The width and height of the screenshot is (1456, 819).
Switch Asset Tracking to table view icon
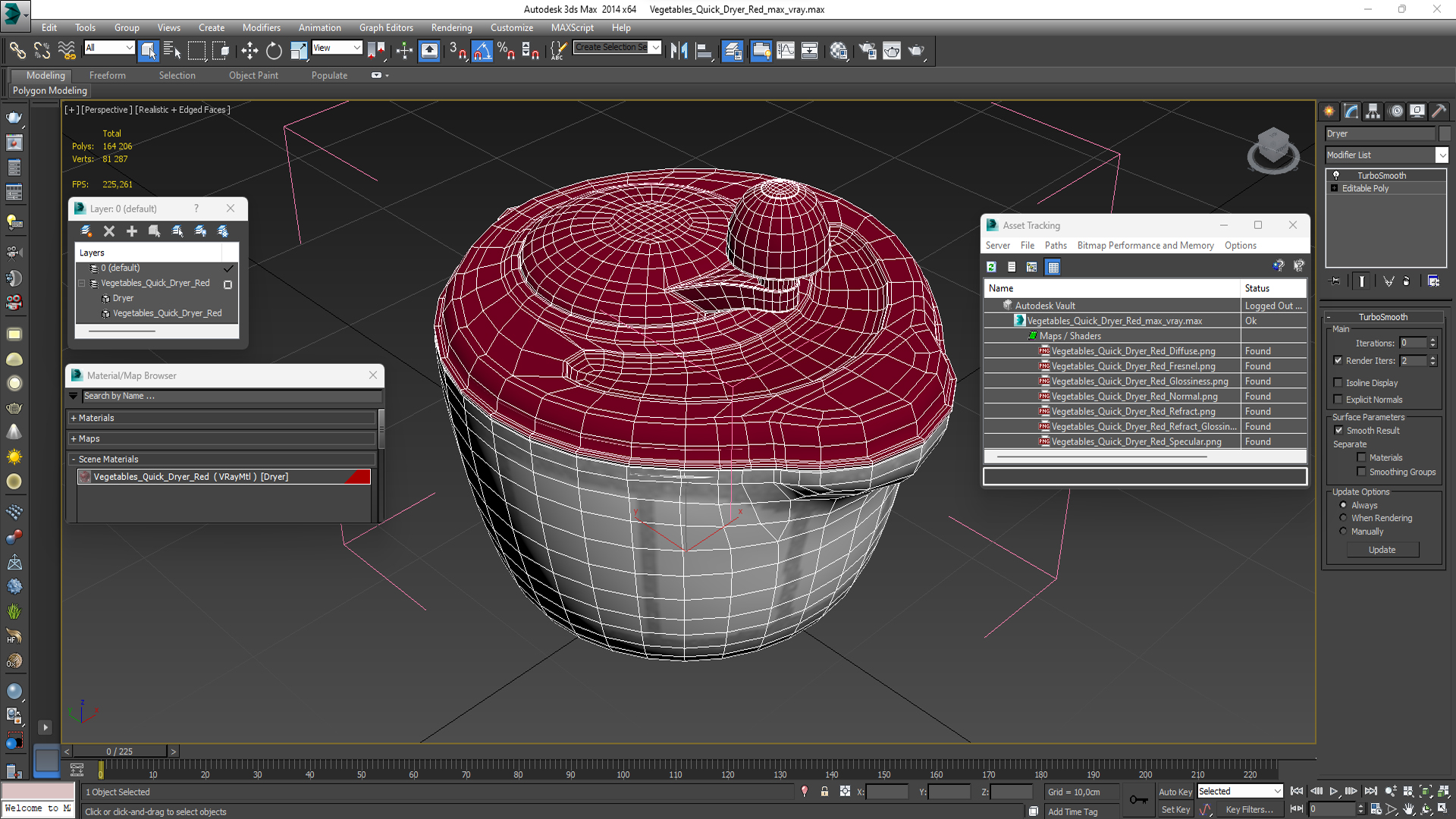pyautogui.click(x=1053, y=267)
